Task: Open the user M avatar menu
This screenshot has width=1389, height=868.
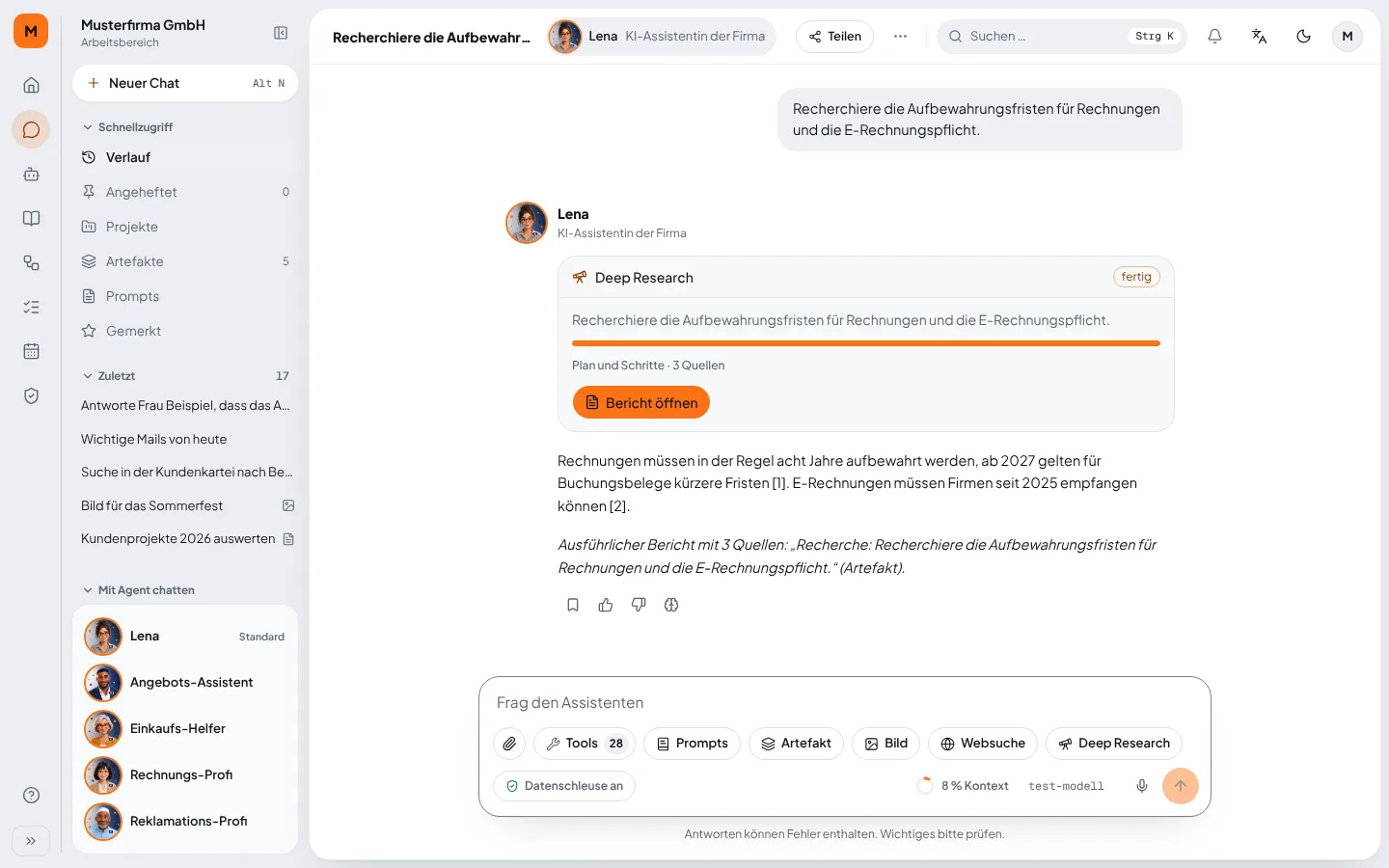Action: tap(1348, 37)
